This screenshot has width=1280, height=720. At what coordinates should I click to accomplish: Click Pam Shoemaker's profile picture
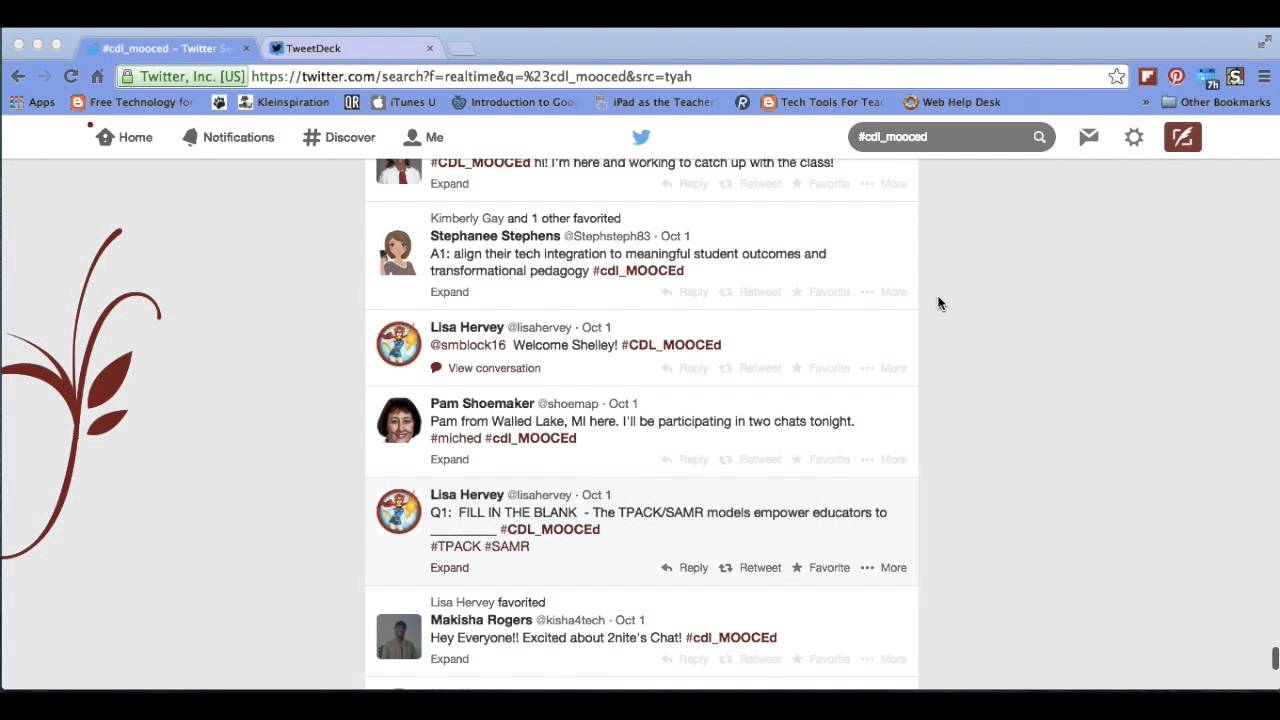click(x=398, y=419)
